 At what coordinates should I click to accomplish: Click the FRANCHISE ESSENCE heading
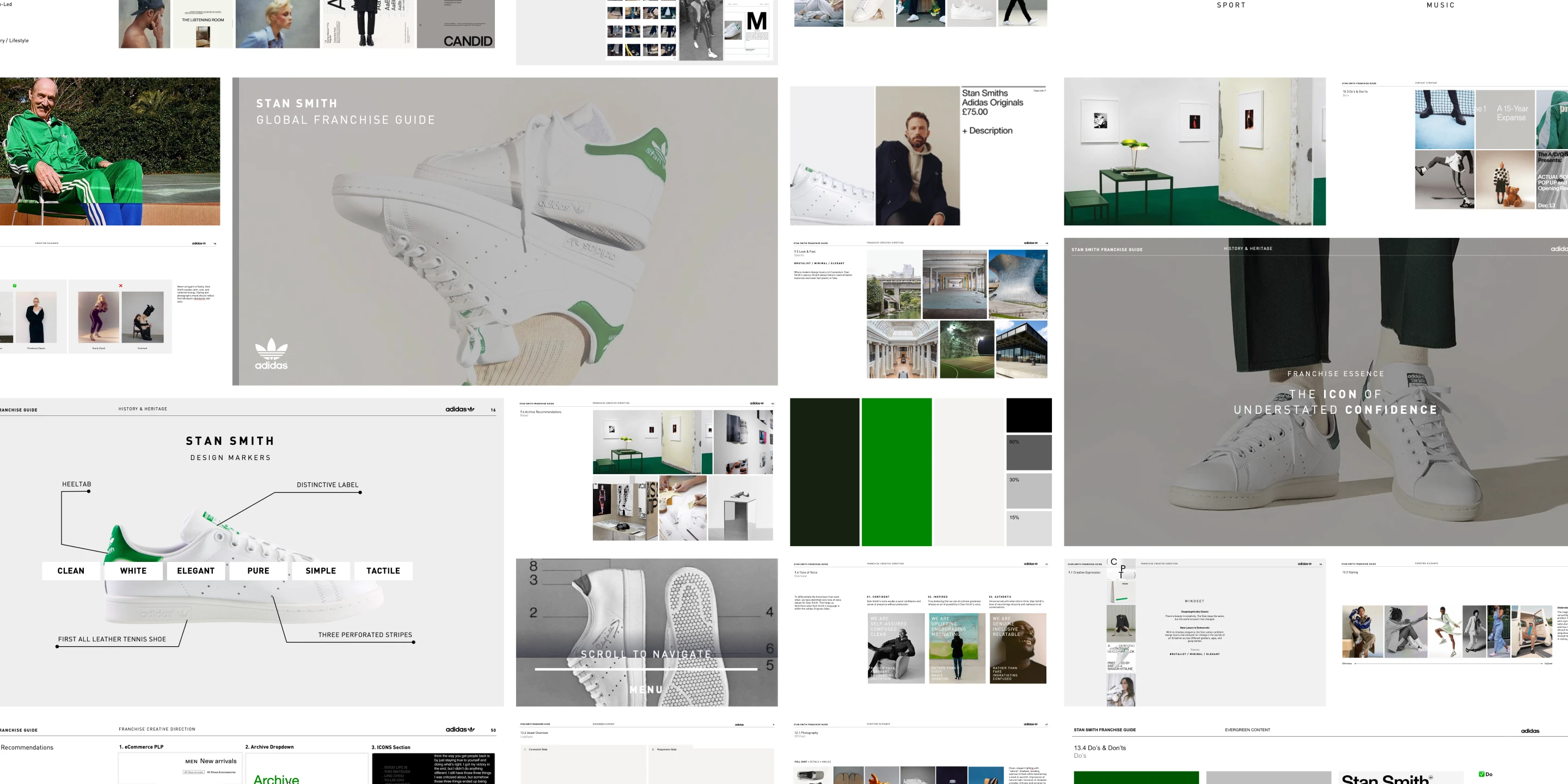click(1336, 373)
